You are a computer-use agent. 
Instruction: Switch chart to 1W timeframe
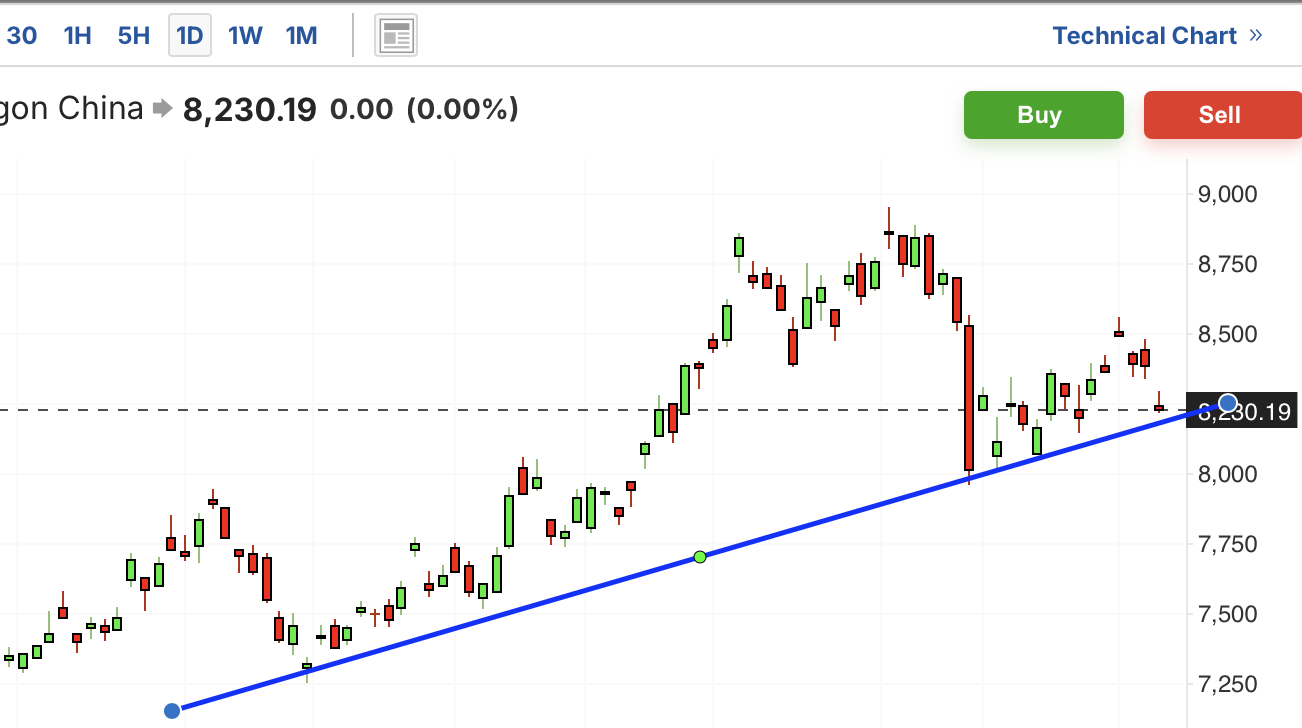click(x=245, y=36)
